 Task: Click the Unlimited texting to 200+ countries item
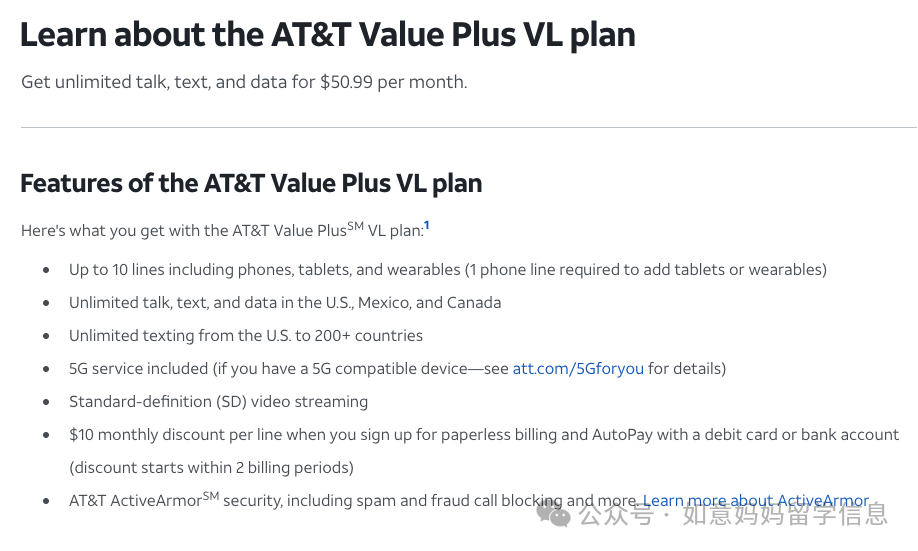pos(246,336)
